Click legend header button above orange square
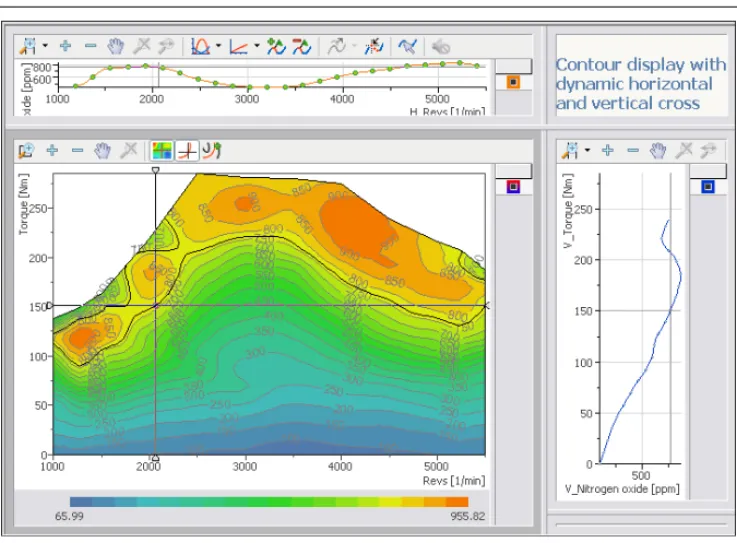Viewport: 737px width, 543px height. [514, 66]
